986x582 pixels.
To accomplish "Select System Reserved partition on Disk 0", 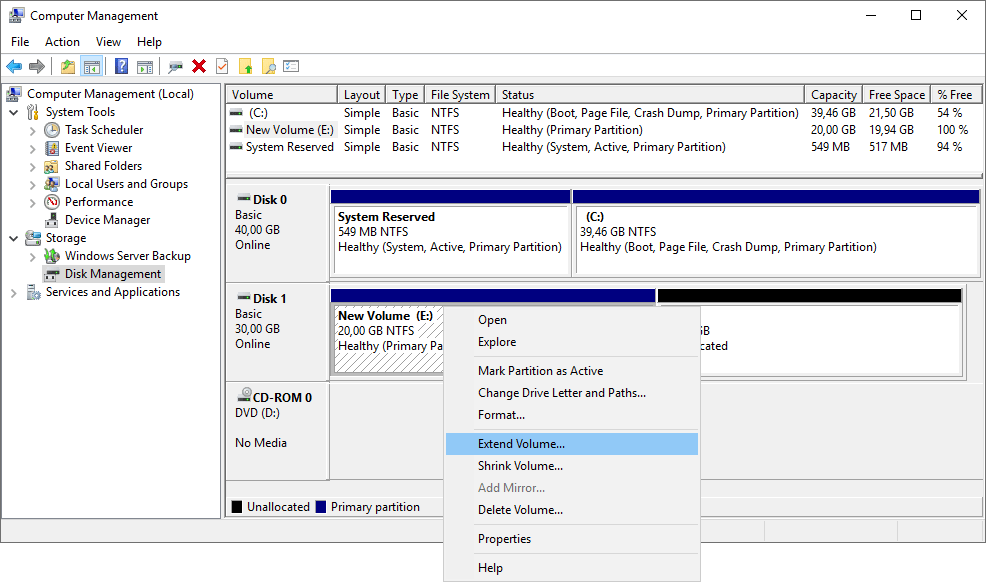I will (x=450, y=233).
